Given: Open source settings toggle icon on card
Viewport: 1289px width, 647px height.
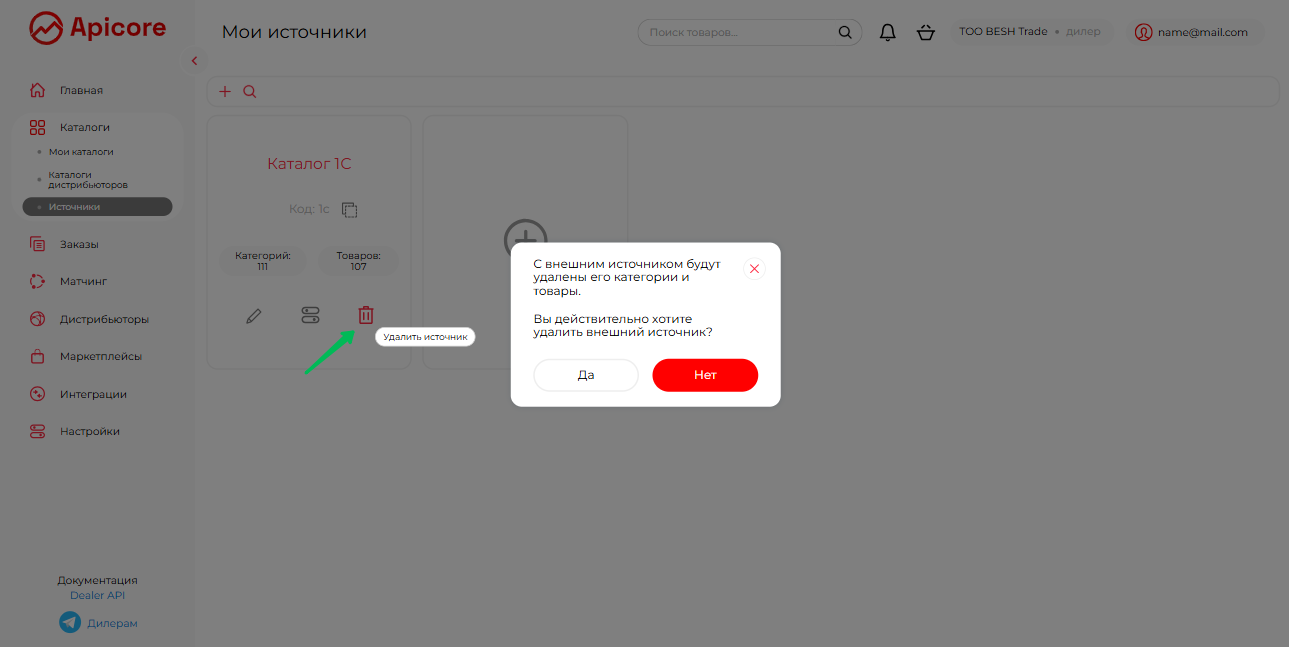Looking at the screenshot, I should tap(310, 316).
